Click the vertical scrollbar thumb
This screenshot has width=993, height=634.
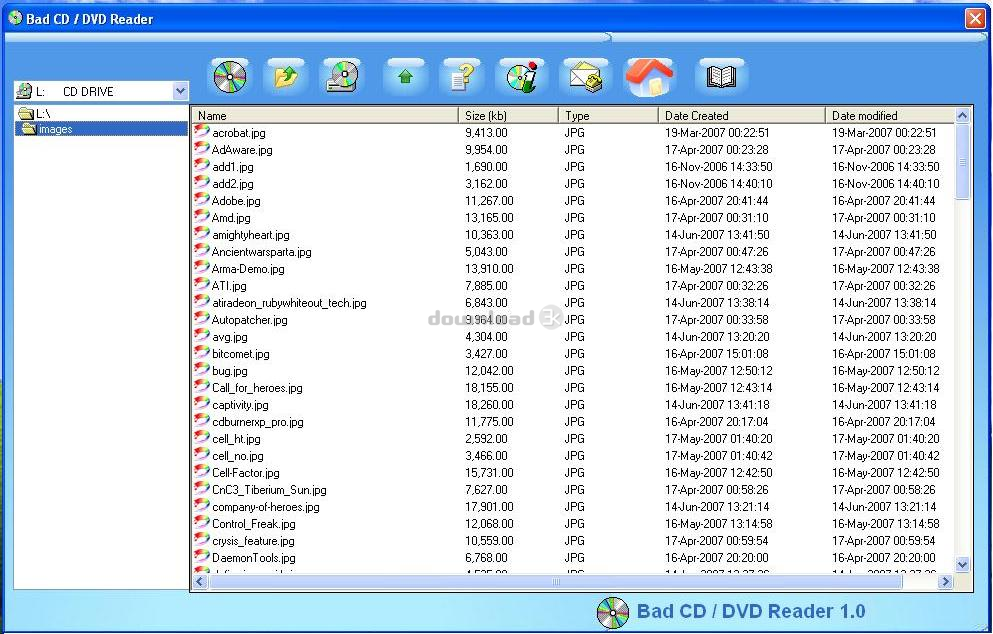pyautogui.click(x=963, y=162)
